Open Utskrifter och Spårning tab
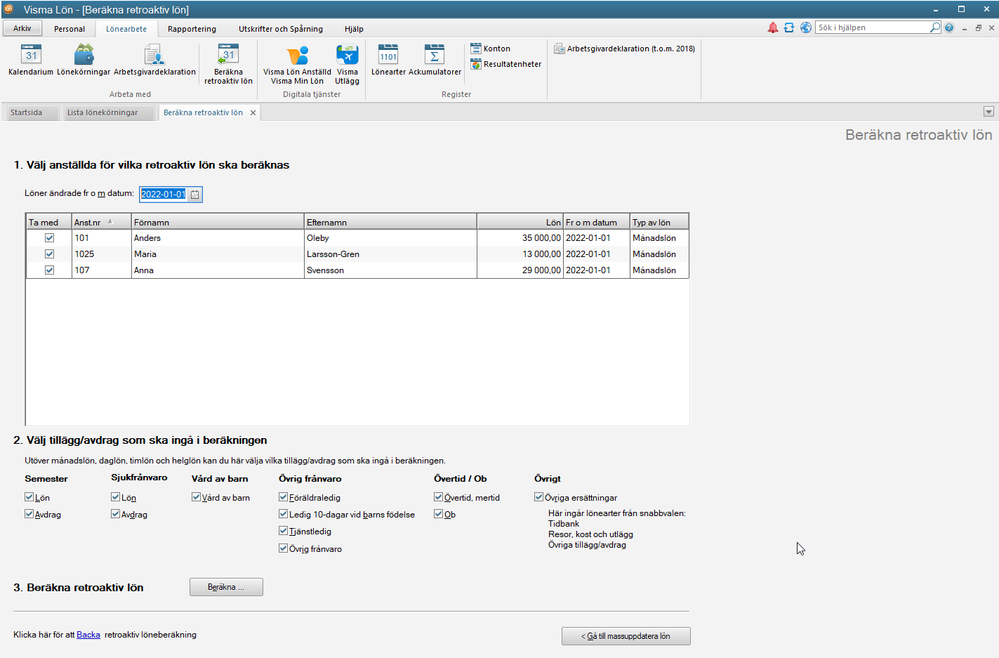This screenshot has height=658, width=999. [280, 29]
